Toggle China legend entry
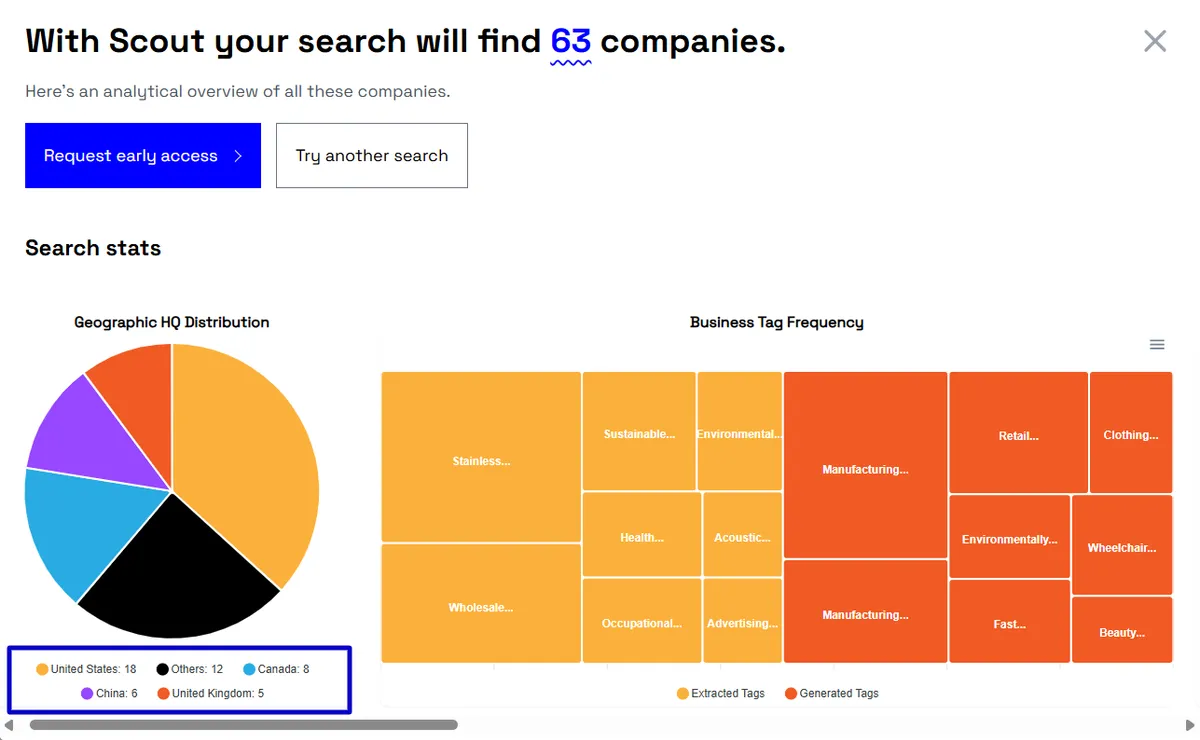Image resolution: width=1200 pixels, height=740 pixels. coord(109,693)
